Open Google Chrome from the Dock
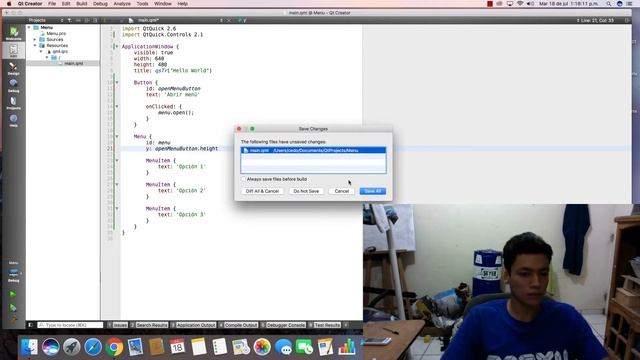 click(x=114, y=347)
